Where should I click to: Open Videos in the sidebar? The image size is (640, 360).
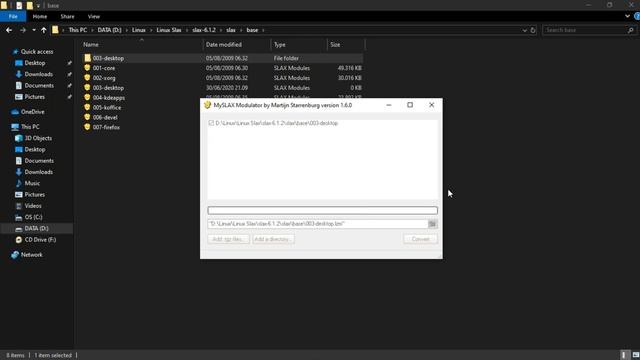click(33, 206)
